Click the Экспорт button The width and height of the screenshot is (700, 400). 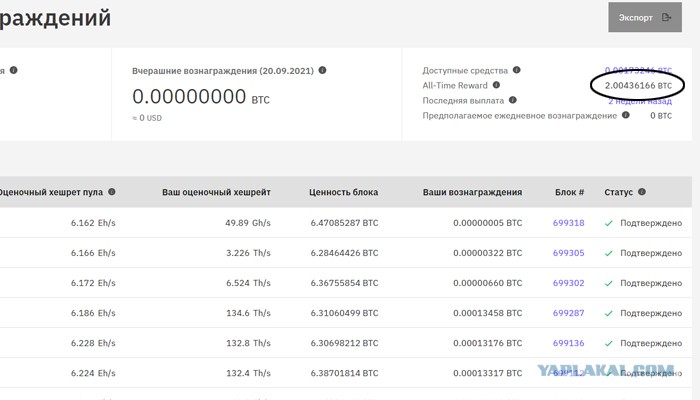(645, 17)
